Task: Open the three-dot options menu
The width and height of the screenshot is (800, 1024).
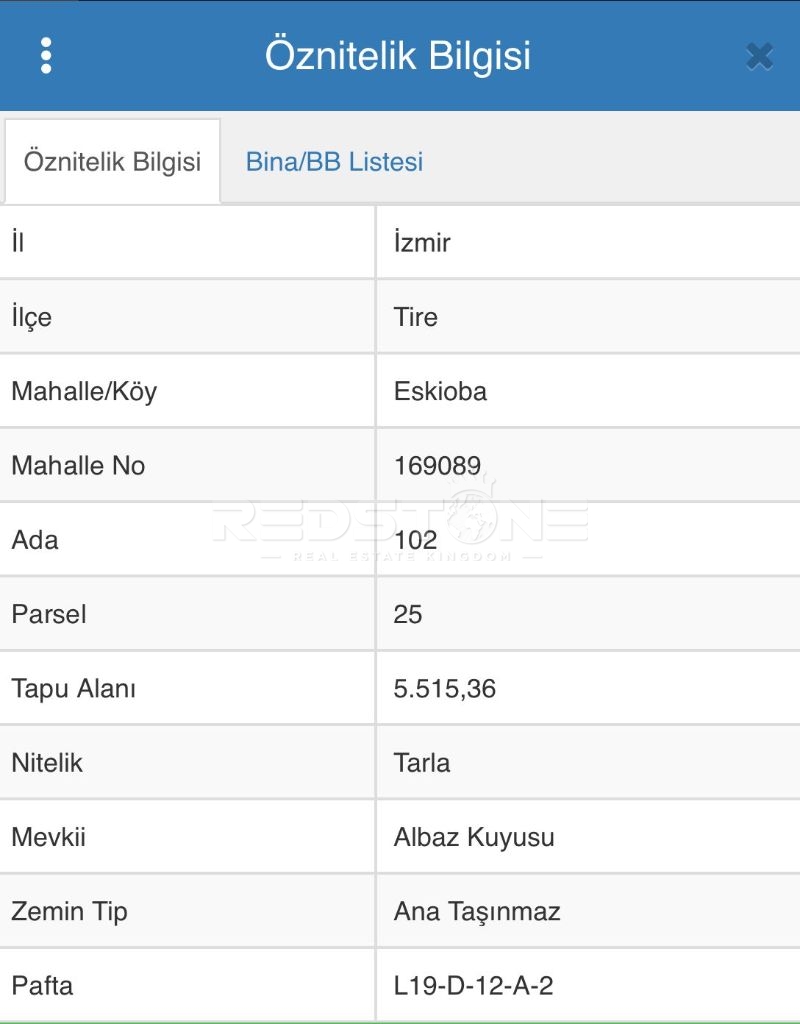Action: [x=46, y=56]
